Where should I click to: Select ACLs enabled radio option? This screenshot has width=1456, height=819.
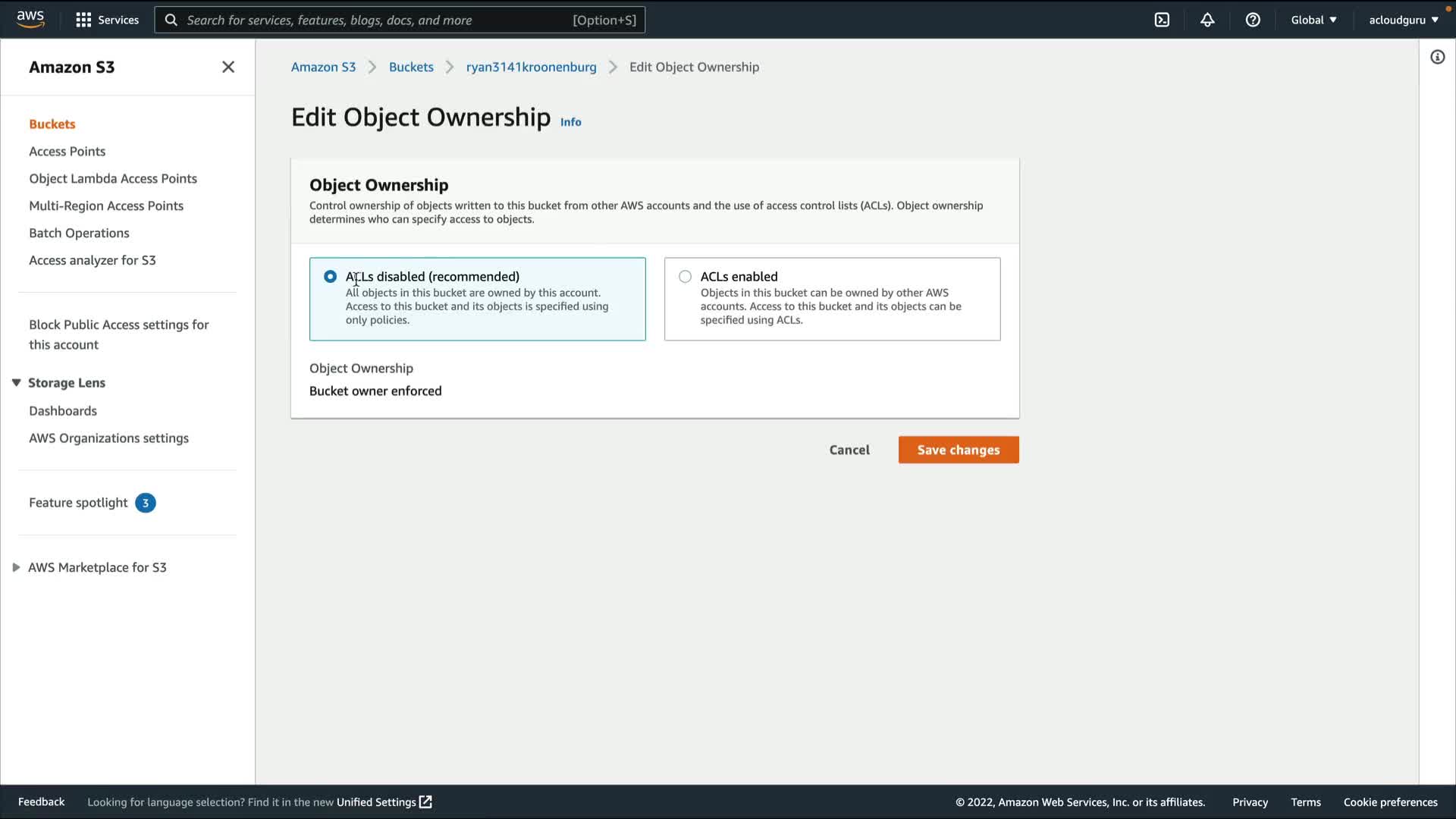coord(685,277)
